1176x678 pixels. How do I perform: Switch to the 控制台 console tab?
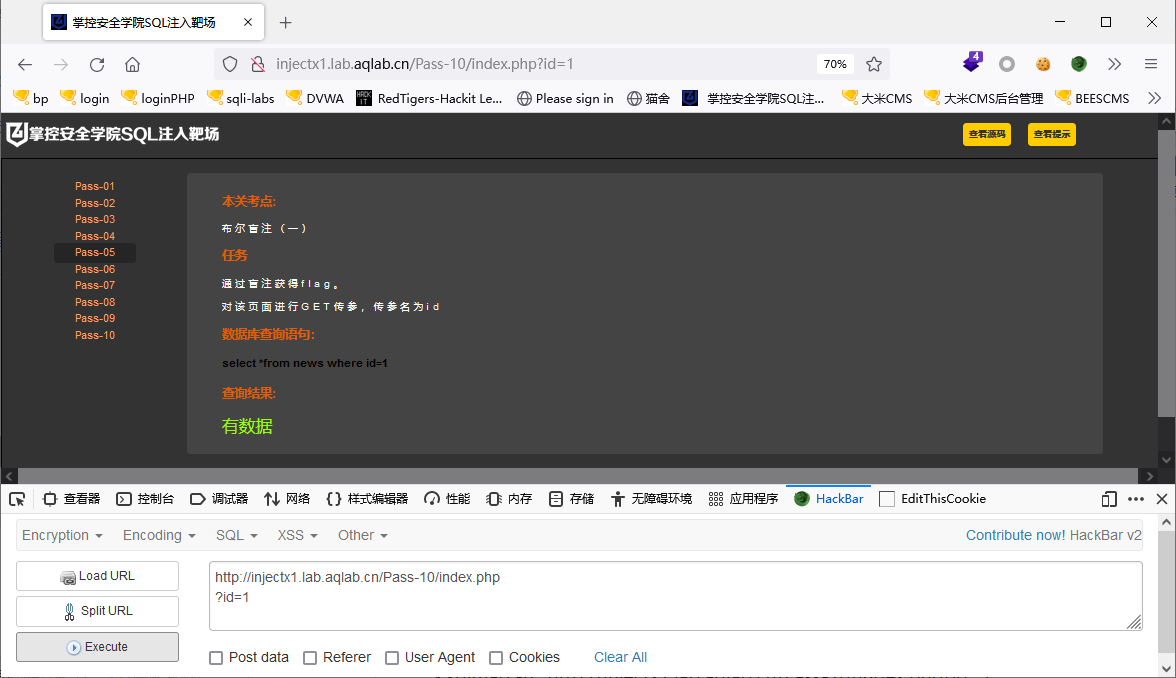[x=145, y=499]
